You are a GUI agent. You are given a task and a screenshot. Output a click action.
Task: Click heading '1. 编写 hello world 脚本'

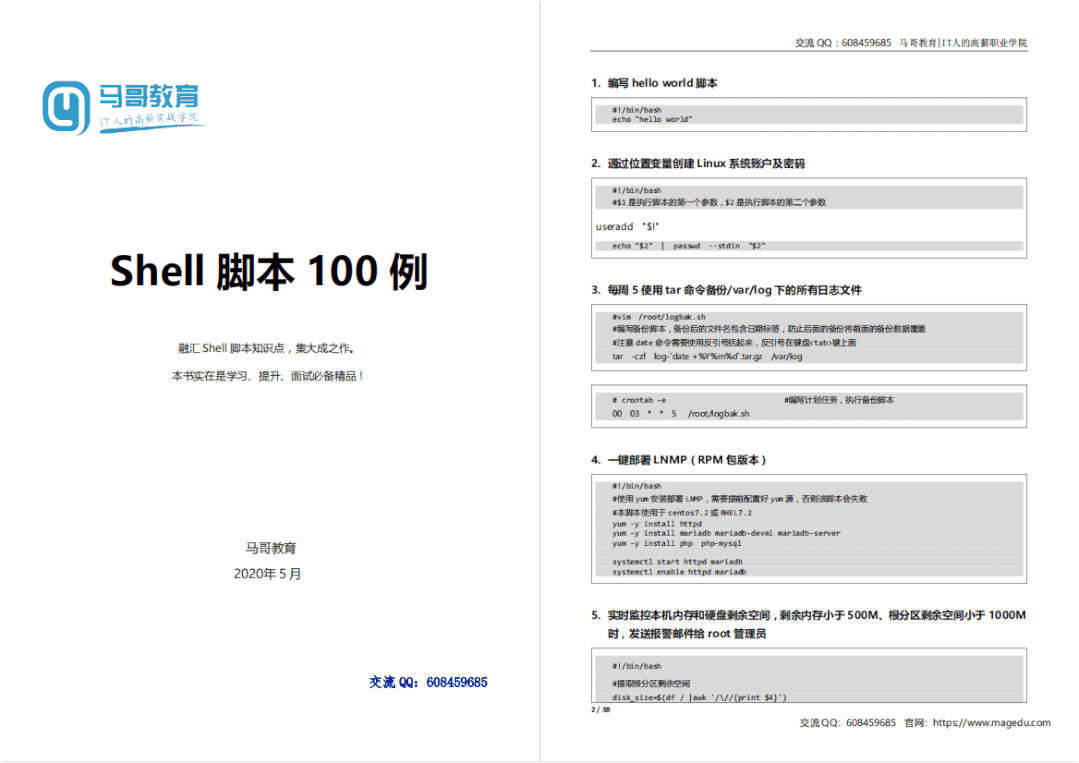[654, 83]
